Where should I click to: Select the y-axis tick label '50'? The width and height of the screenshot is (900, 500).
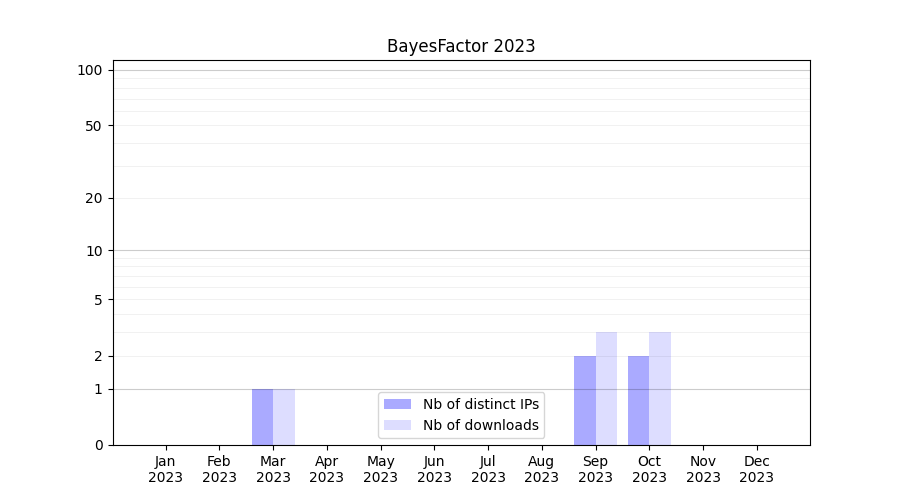(x=94, y=126)
